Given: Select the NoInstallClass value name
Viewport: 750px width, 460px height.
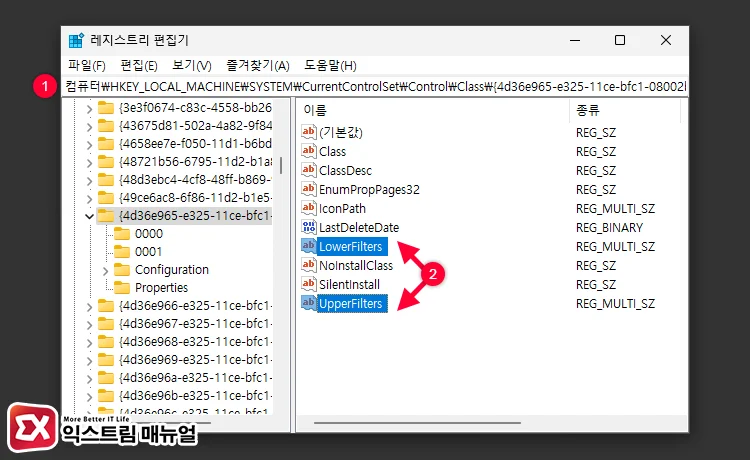Looking at the screenshot, I should pos(356,265).
